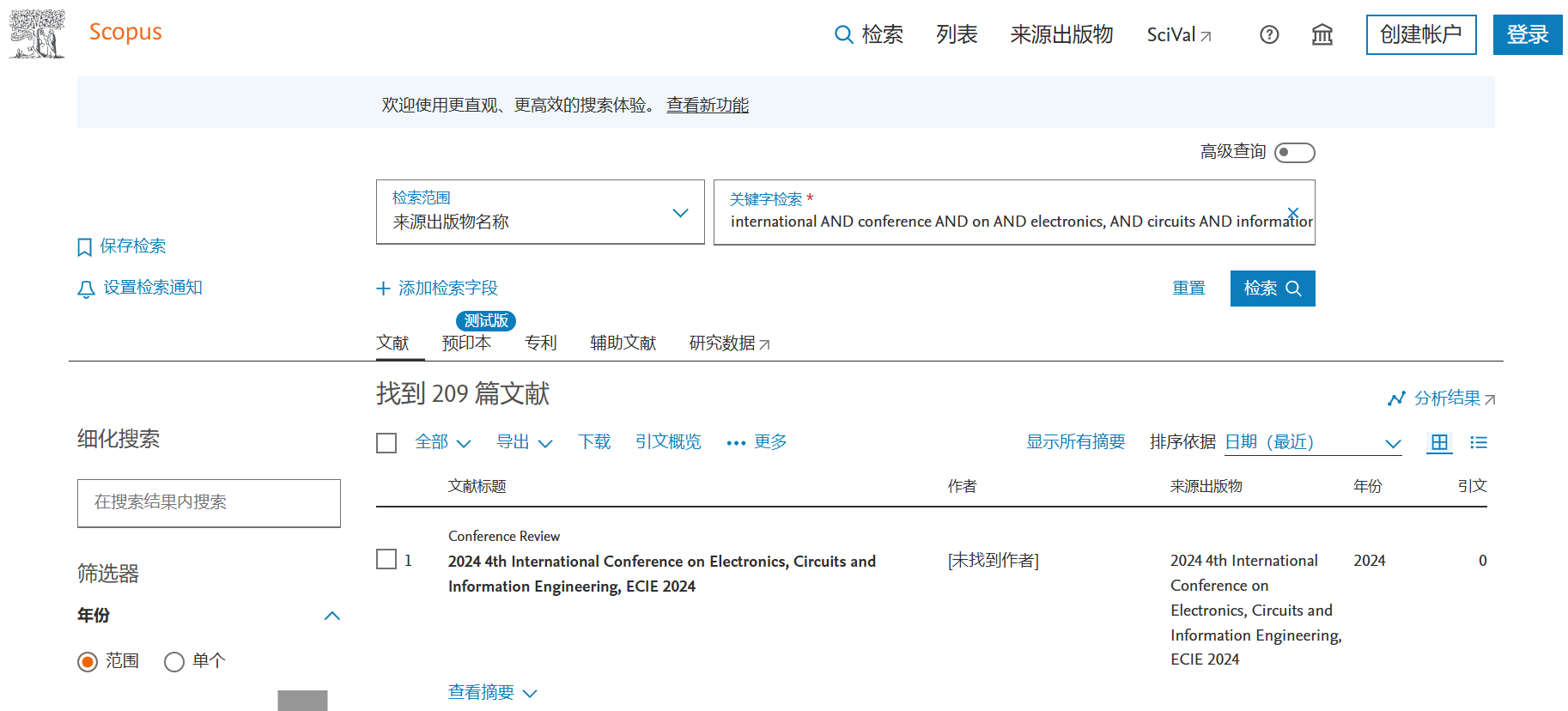Click the 引文 column header
This screenshot has height=711, width=1568.
1473,487
